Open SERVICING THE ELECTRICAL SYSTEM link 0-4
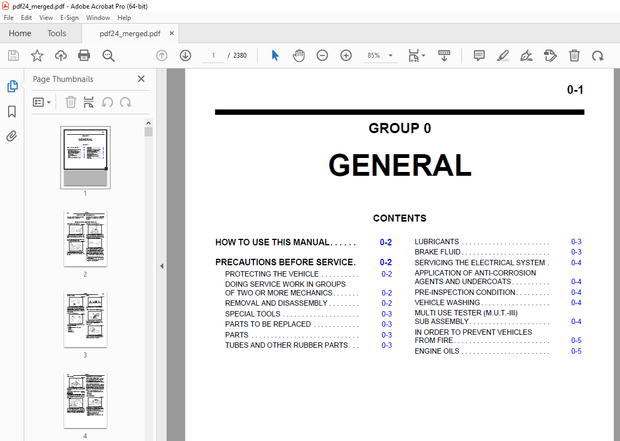Image resolution: width=620 pixels, height=441 pixels. 576,263
